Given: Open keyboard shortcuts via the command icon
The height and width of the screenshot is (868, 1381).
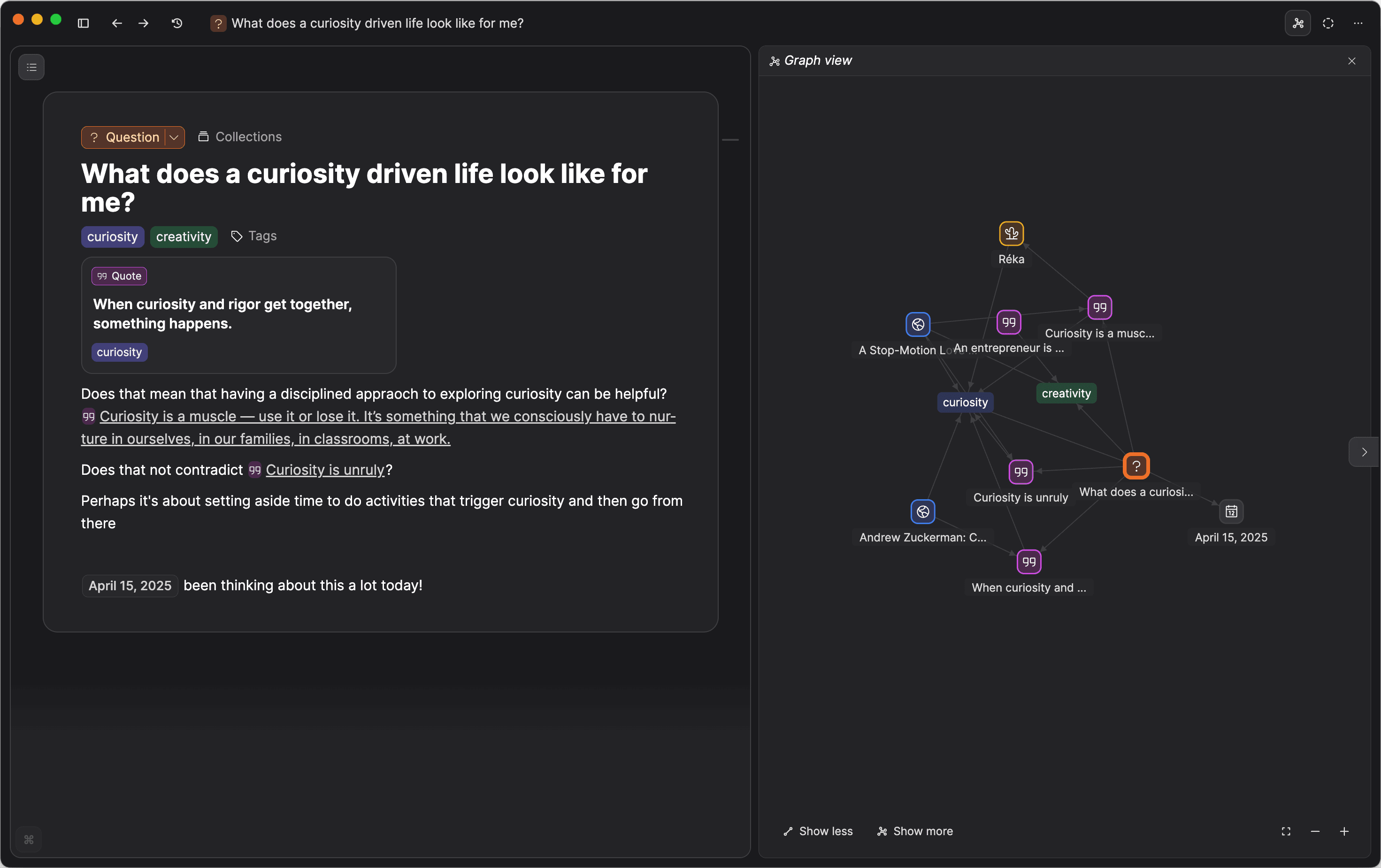Looking at the screenshot, I should pyautogui.click(x=28, y=840).
